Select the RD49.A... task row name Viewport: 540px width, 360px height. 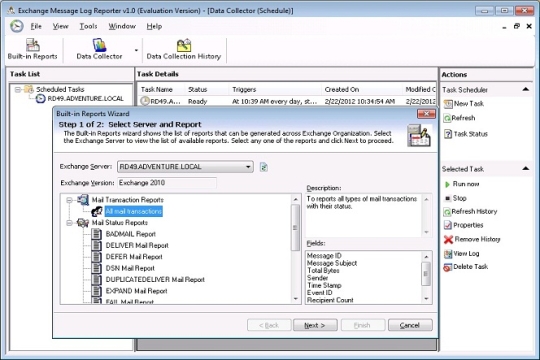pos(165,101)
